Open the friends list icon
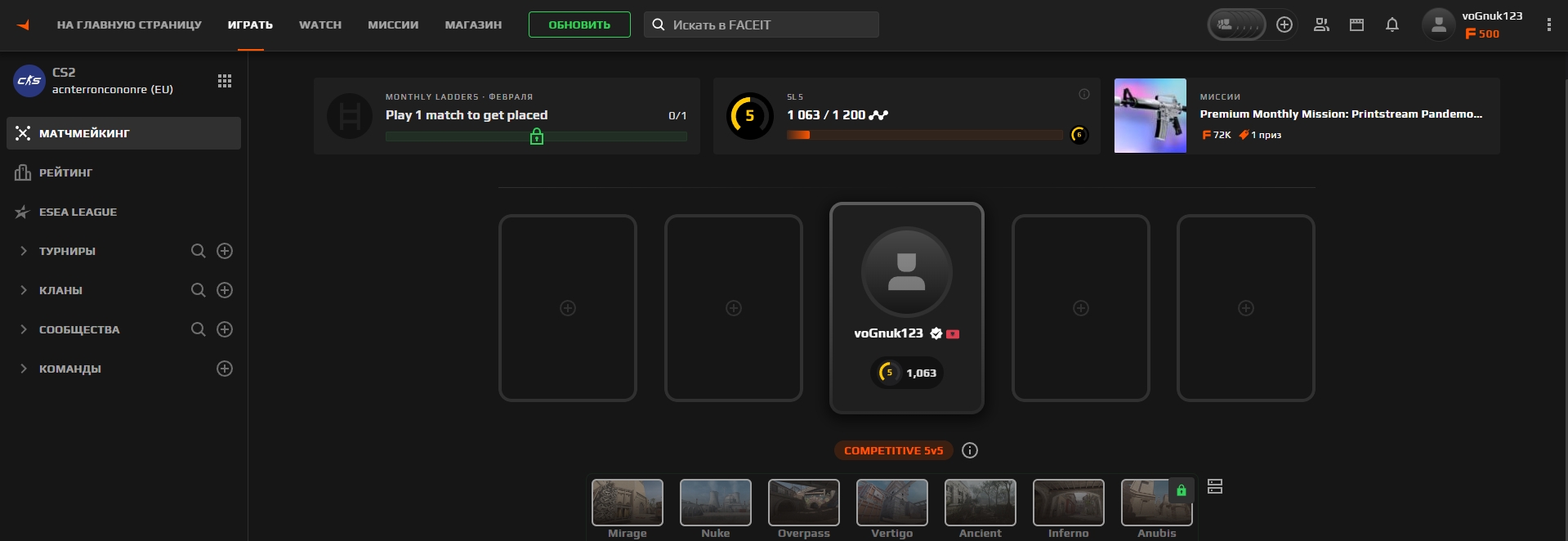Viewport: 1568px width, 541px height. tap(1321, 25)
